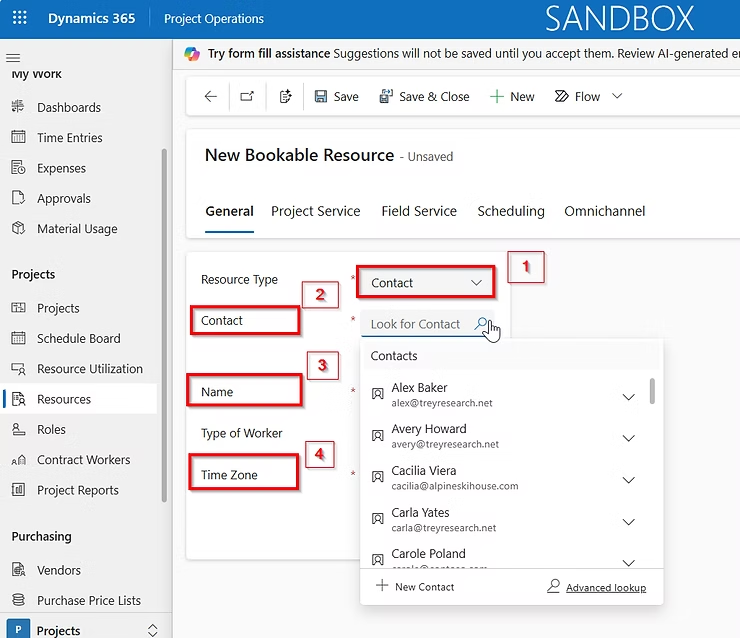Open Dashboards from the sidebar
The width and height of the screenshot is (740, 638).
click(x=68, y=107)
